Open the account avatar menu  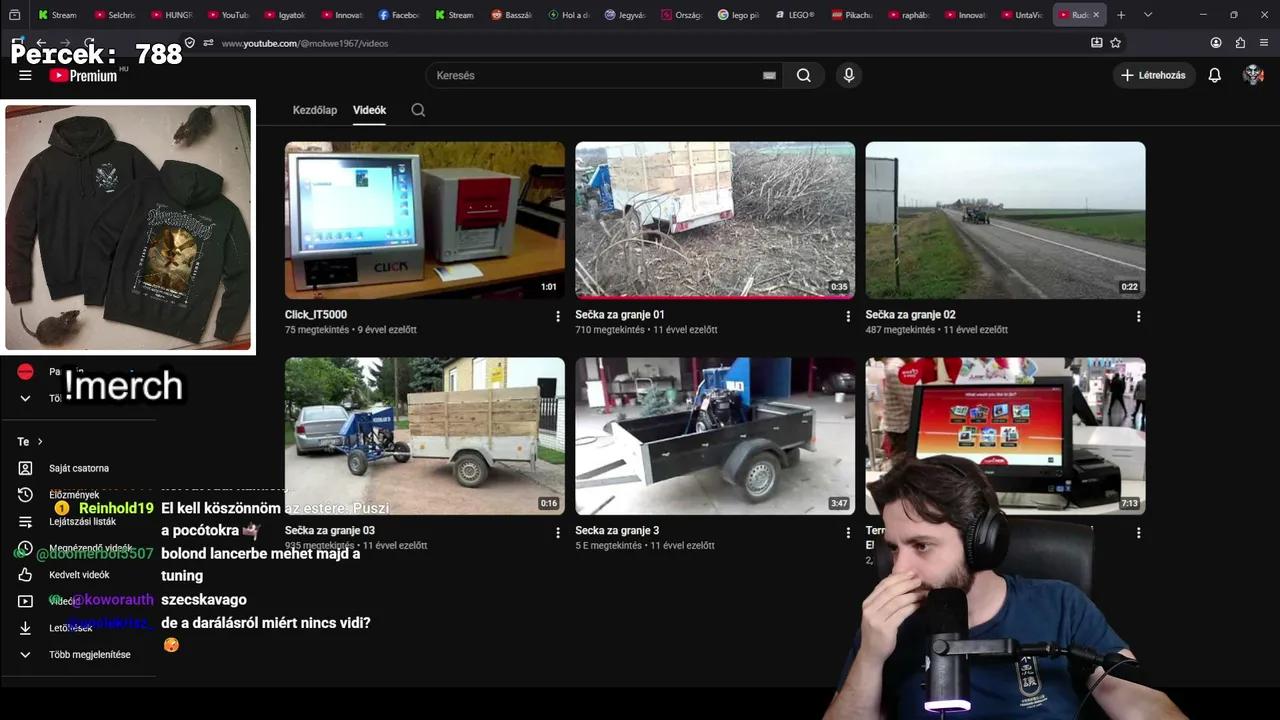coord(1253,75)
